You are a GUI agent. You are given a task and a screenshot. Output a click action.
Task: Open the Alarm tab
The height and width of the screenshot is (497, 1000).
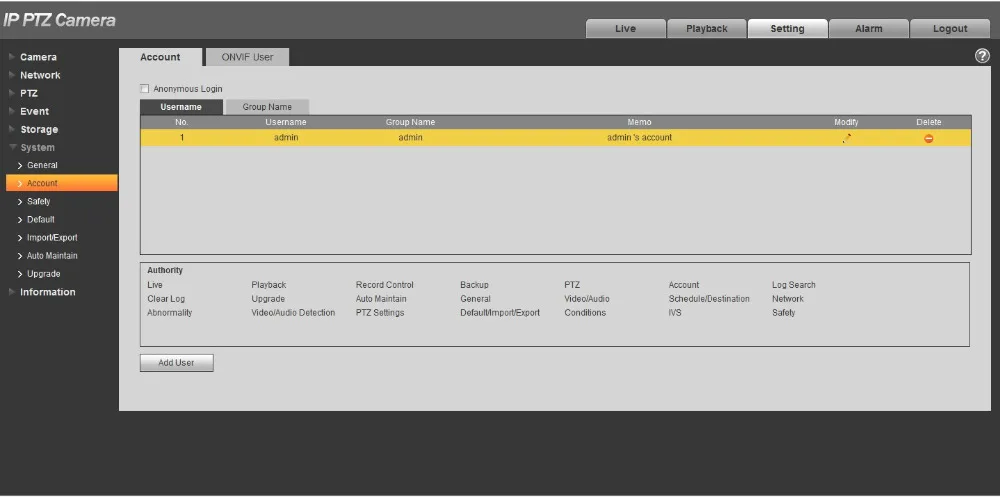(869, 29)
